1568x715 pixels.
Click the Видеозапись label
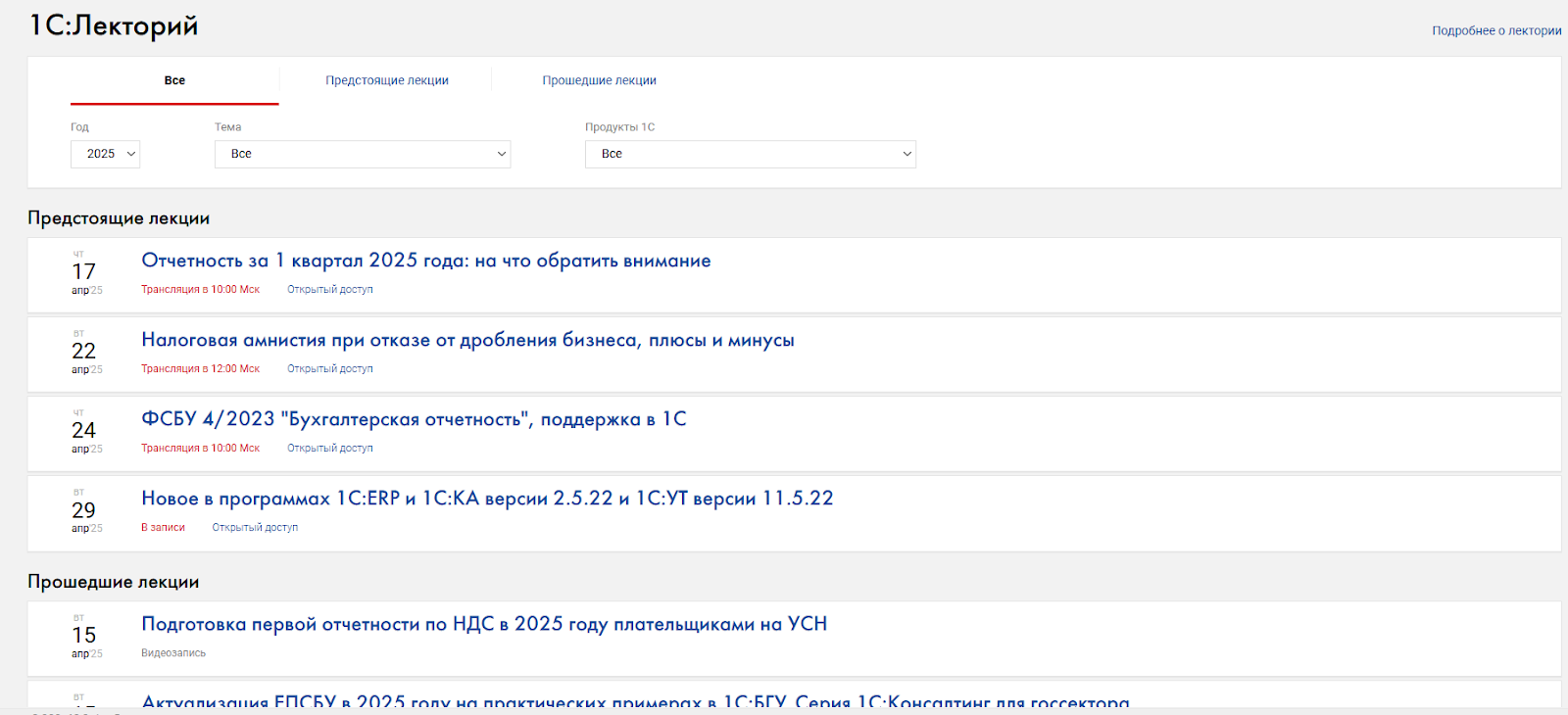[x=173, y=653]
